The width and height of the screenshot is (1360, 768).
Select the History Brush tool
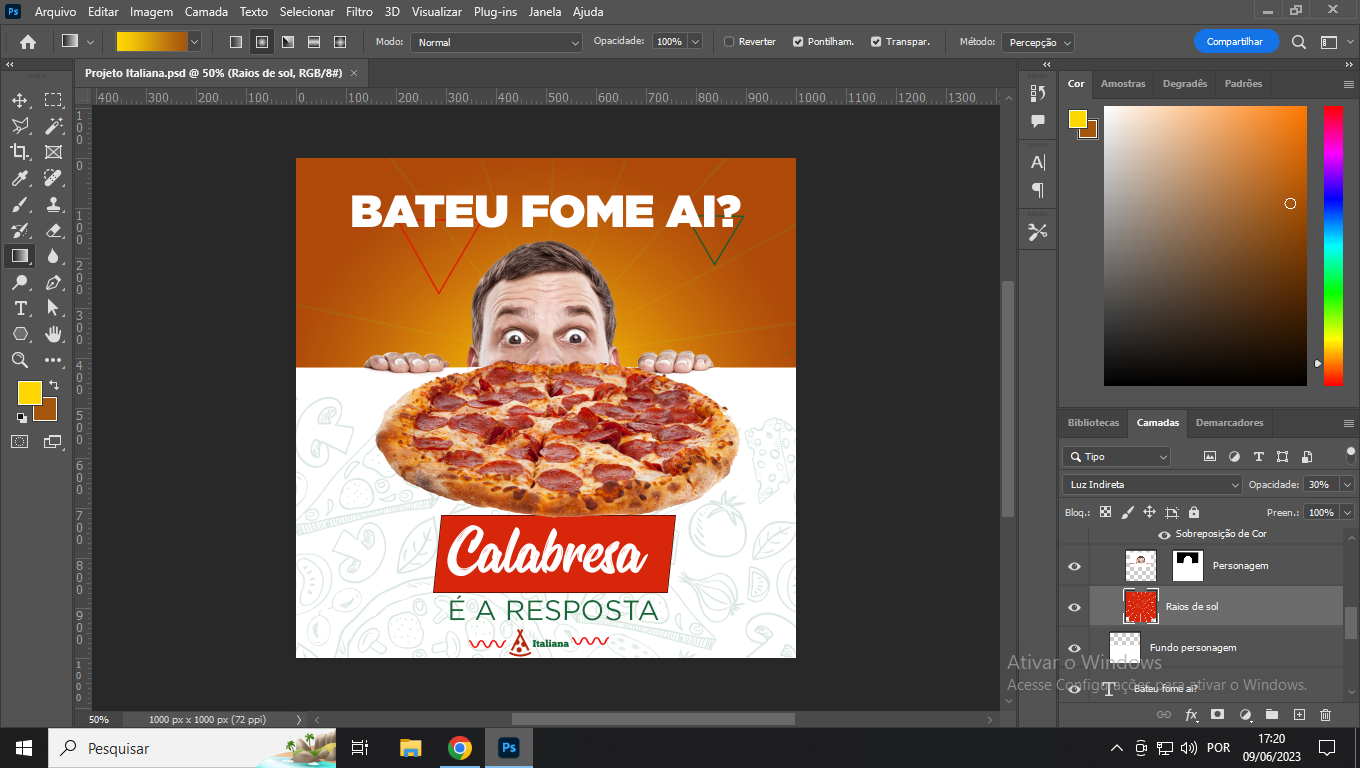[x=20, y=230]
